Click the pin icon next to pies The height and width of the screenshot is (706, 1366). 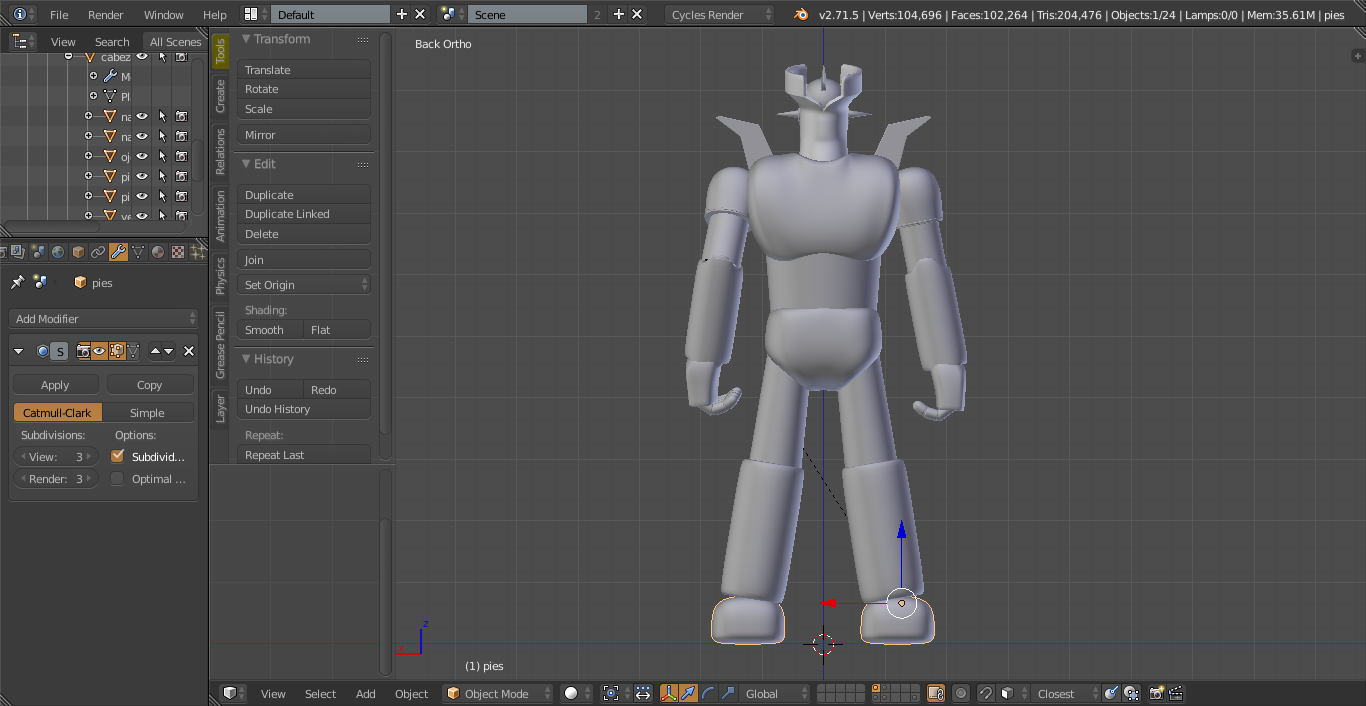[x=17, y=283]
